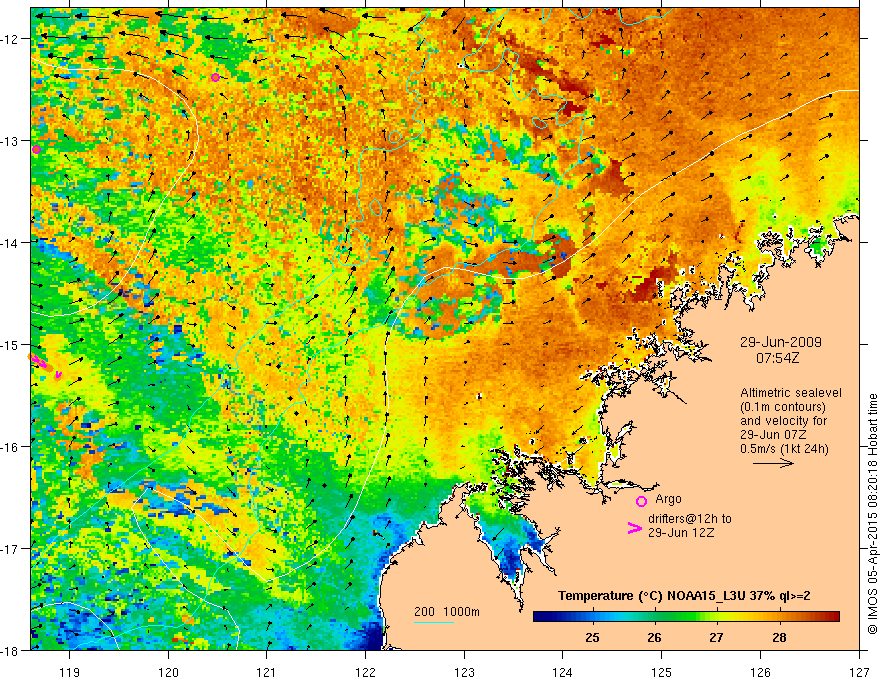Click the colorbar tick label '27'

(716, 637)
